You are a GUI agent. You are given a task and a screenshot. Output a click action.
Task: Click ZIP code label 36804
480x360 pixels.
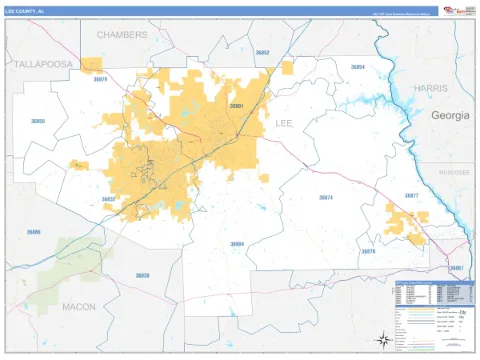pos(237,244)
